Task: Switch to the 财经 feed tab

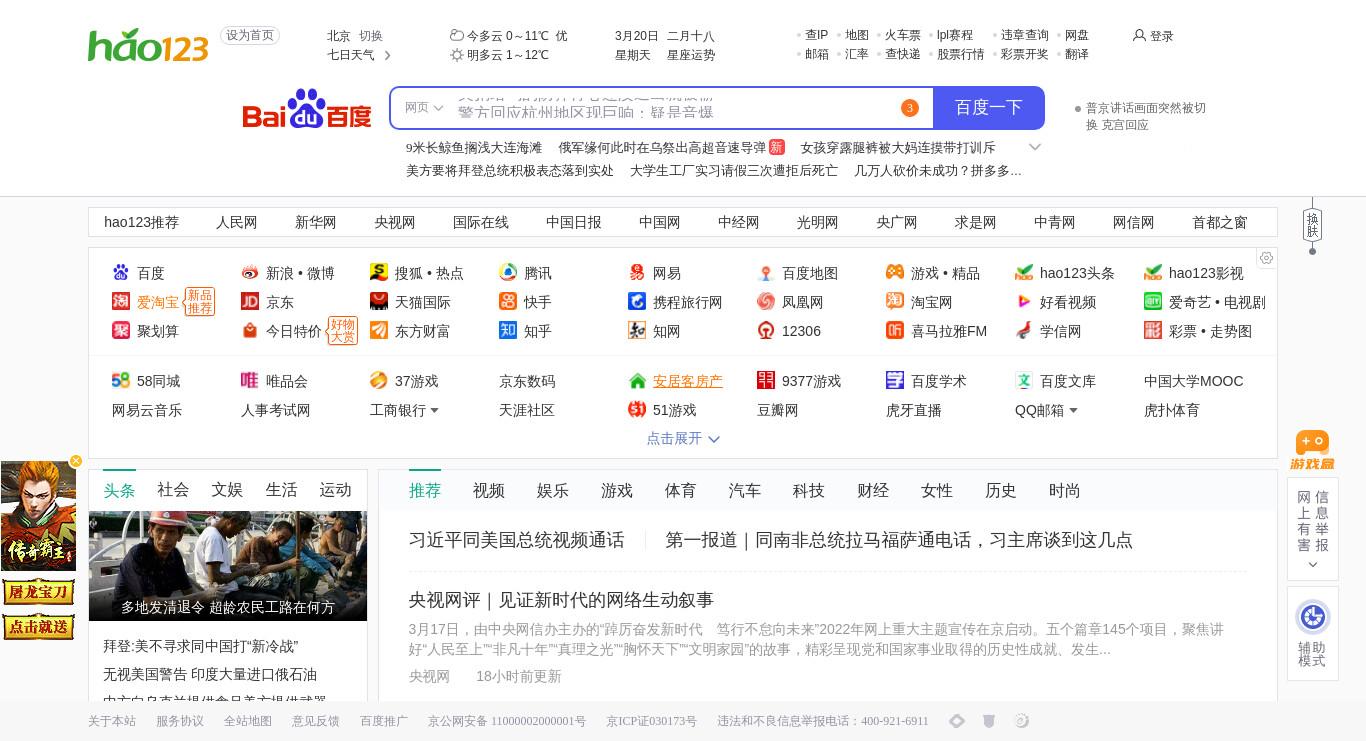Action: (x=873, y=491)
